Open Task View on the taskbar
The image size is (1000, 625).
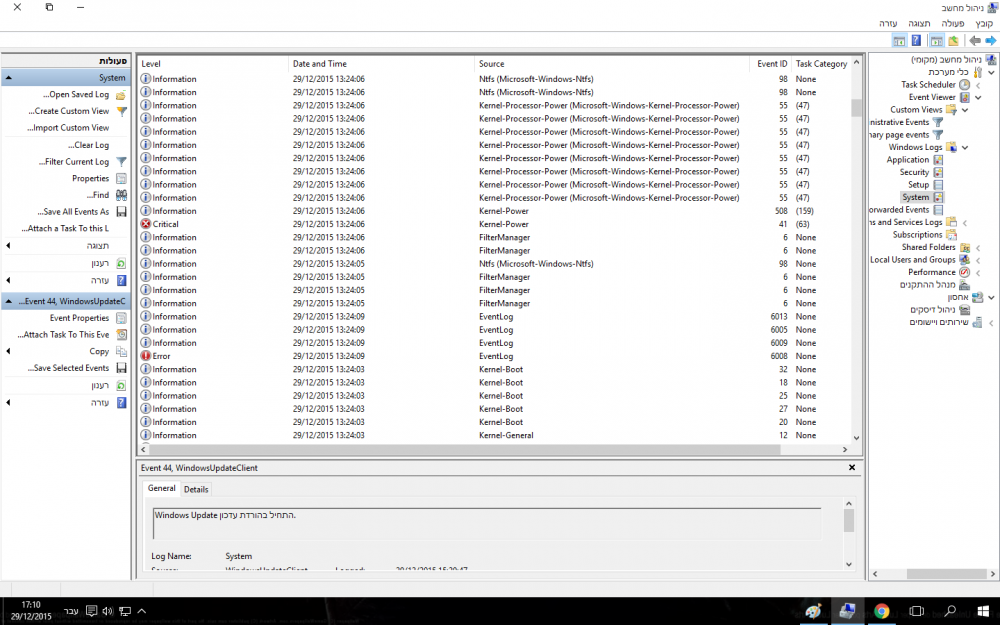(916, 612)
